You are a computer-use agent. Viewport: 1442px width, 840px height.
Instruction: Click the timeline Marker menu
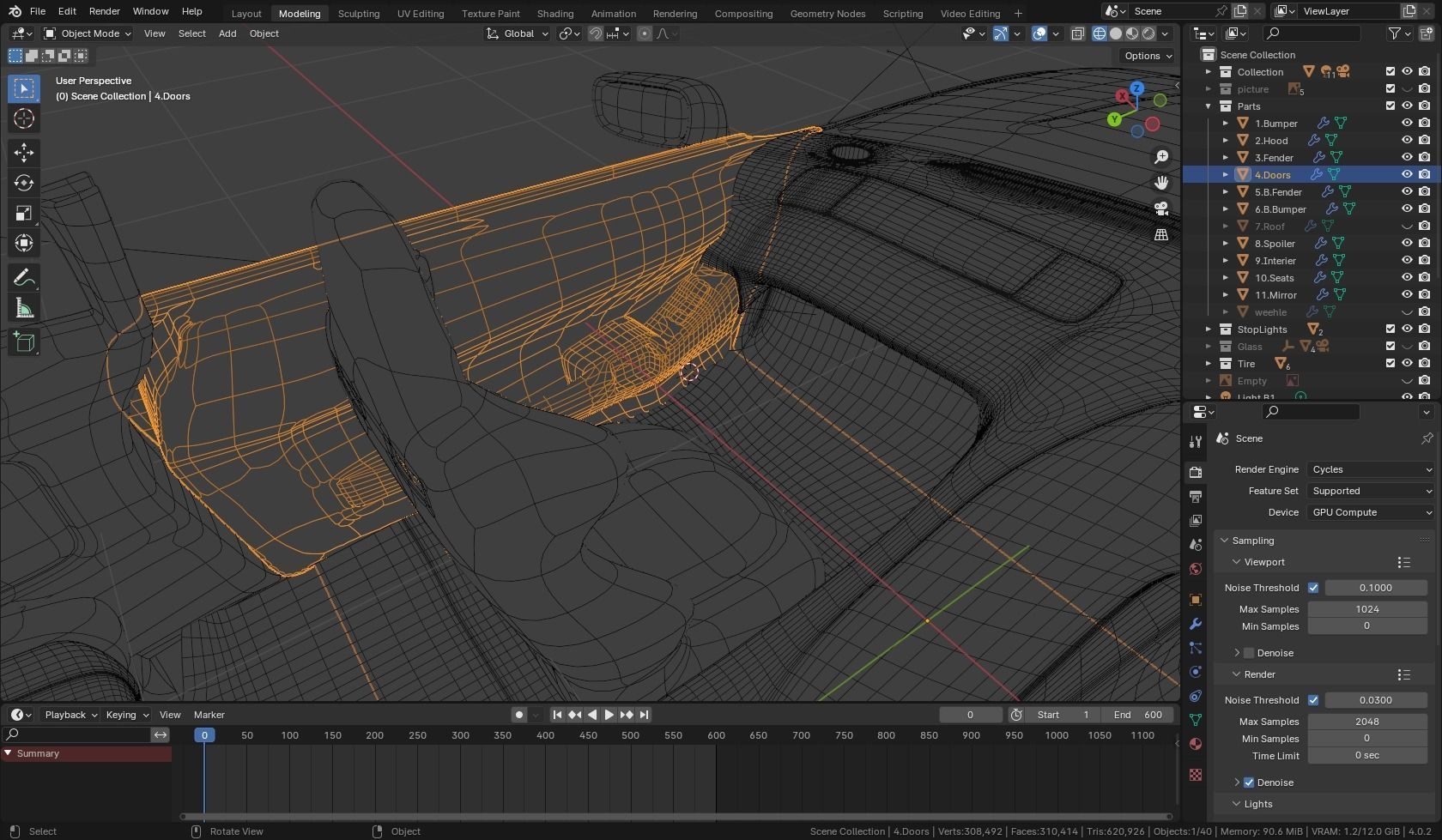tap(209, 715)
